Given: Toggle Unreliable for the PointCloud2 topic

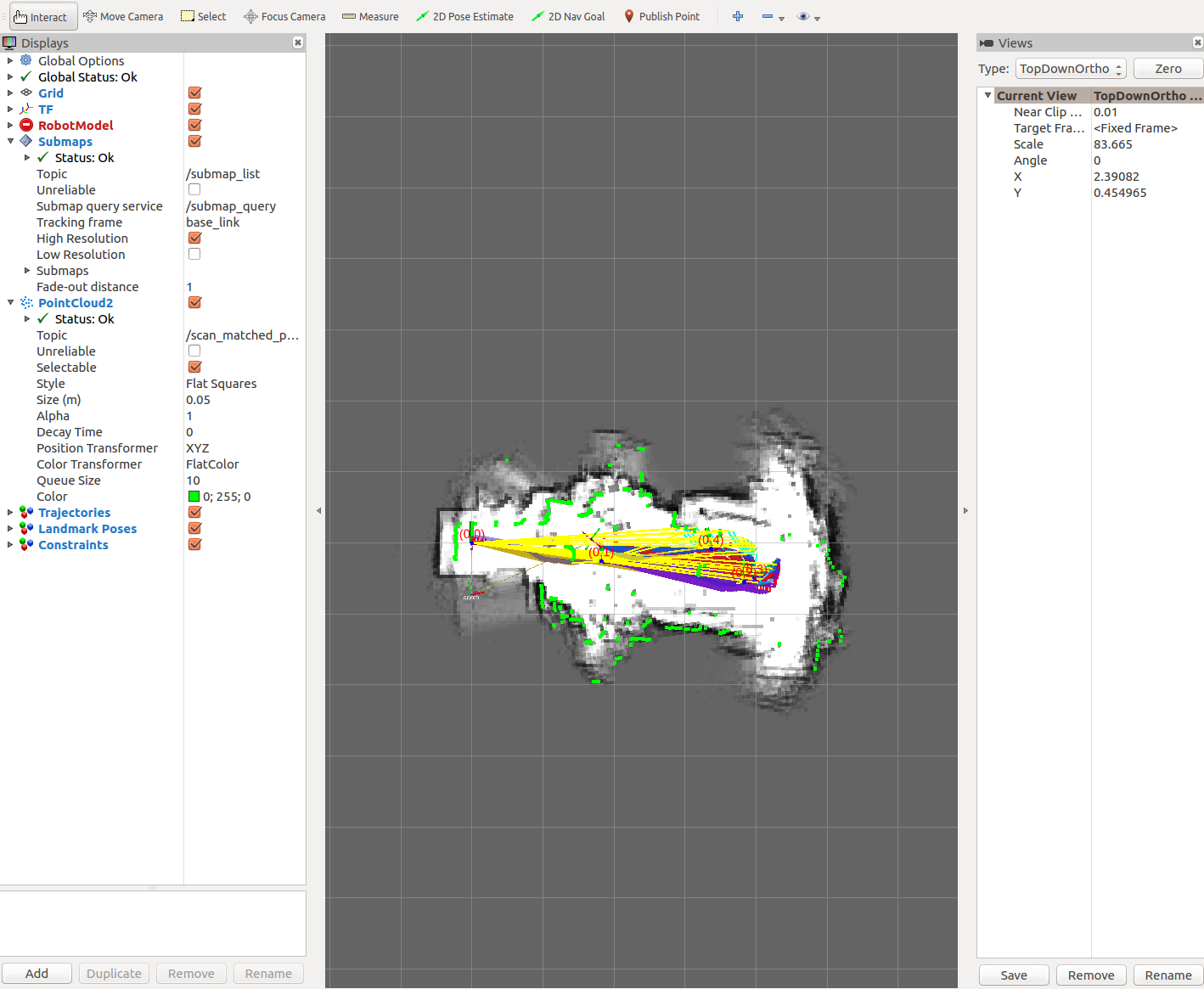Looking at the screenshot, I should 194,351.
